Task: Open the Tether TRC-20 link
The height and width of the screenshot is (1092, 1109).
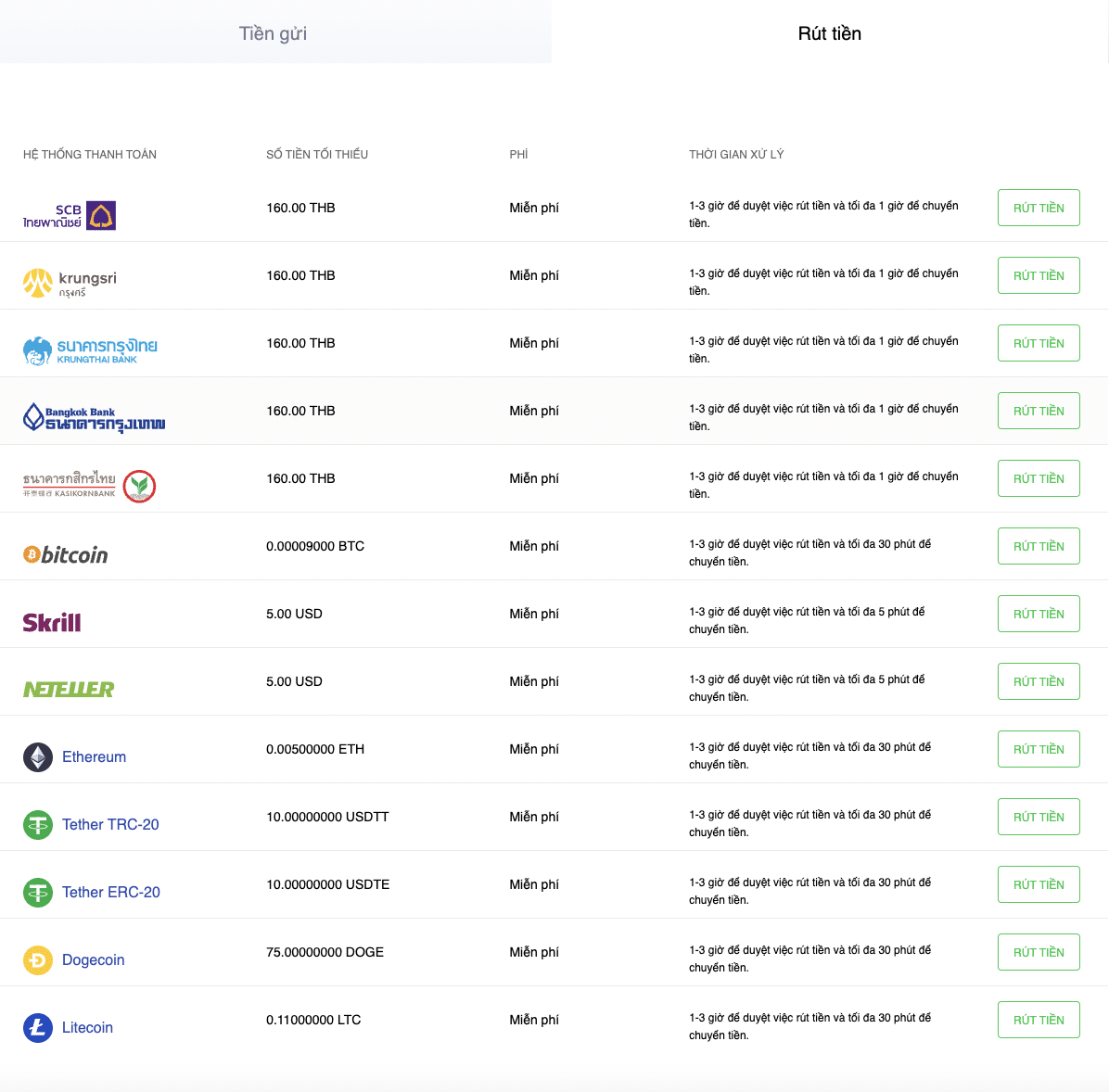Action: pyautogui.click(x=110, y=825)
